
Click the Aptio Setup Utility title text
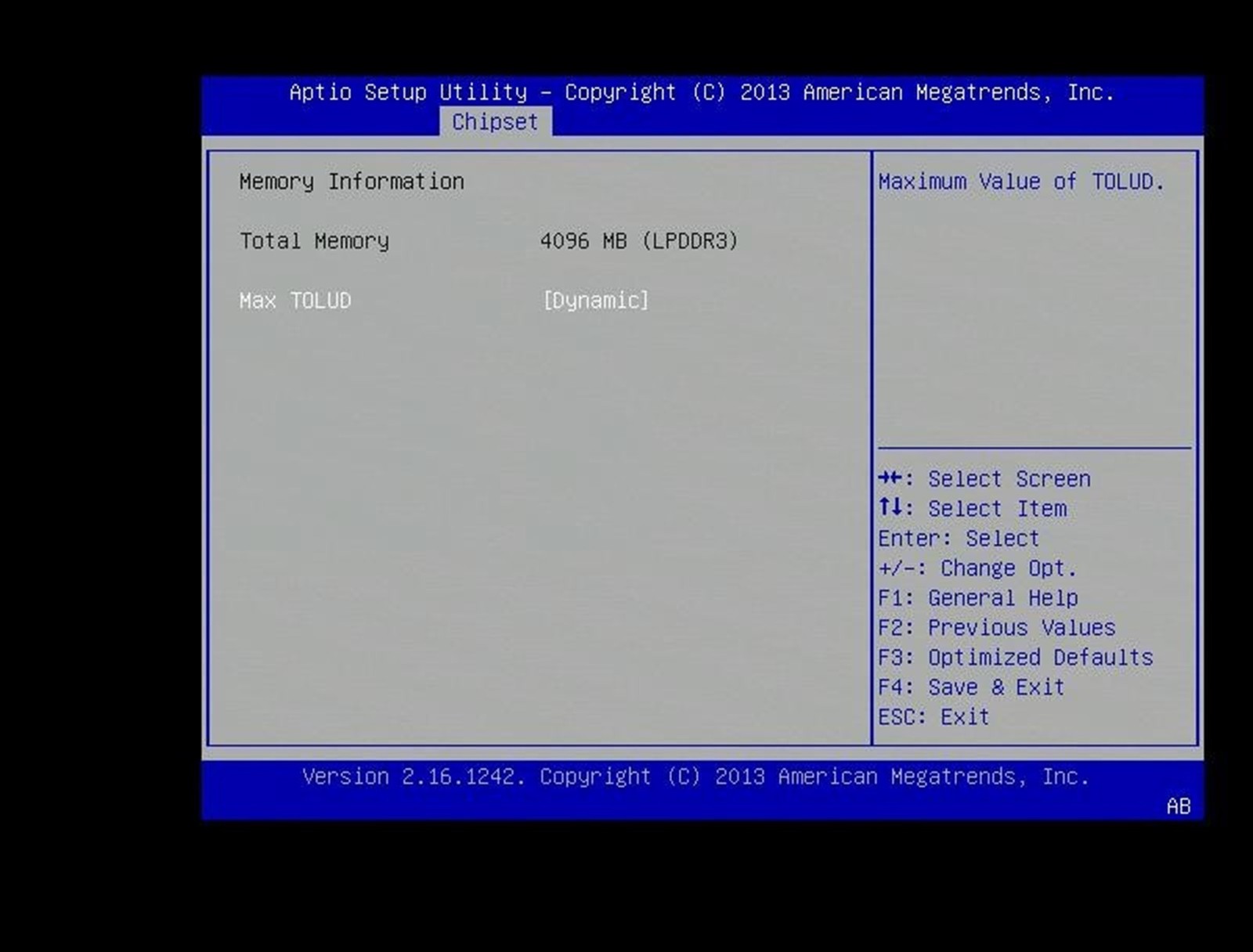coord(702,92)
